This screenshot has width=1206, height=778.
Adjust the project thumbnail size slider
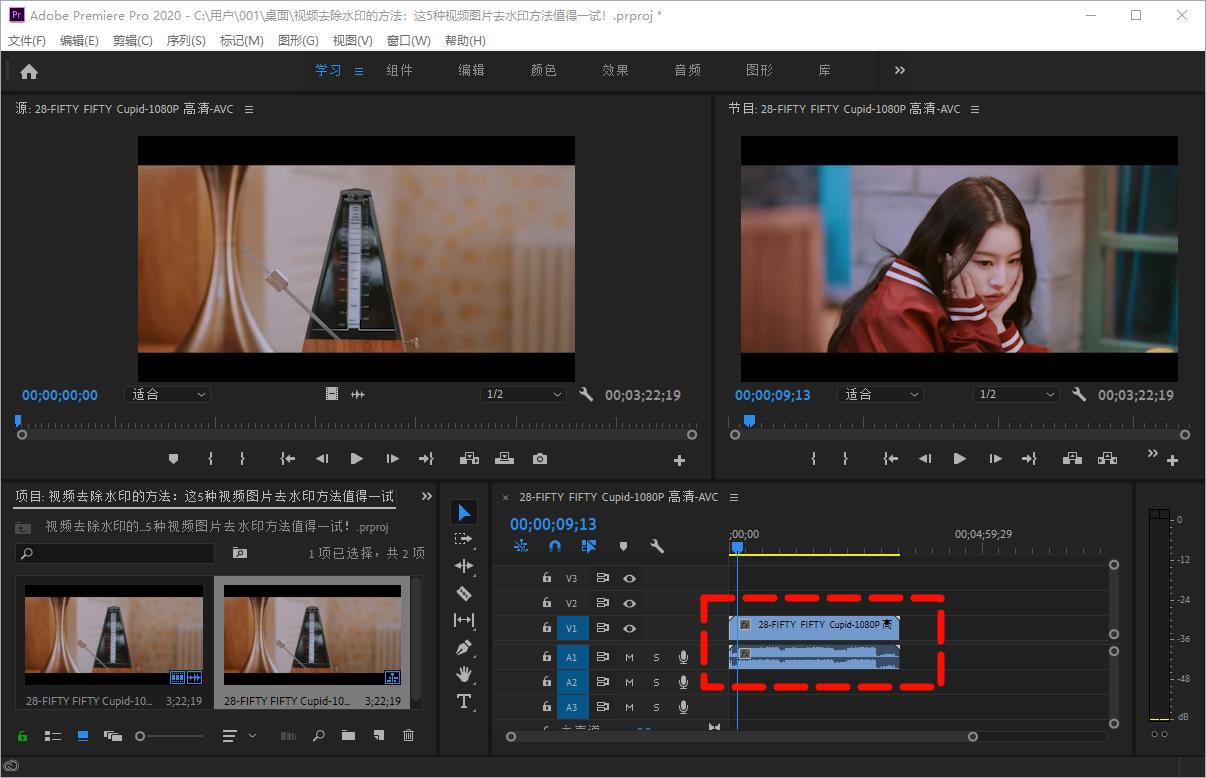[x=141, y=736]
